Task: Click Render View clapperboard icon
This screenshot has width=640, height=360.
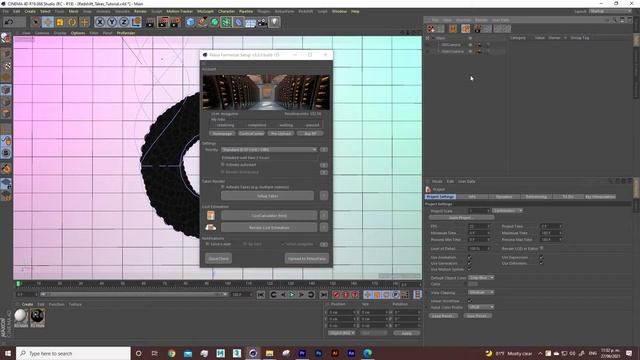Action: click(x=150, y=22)
